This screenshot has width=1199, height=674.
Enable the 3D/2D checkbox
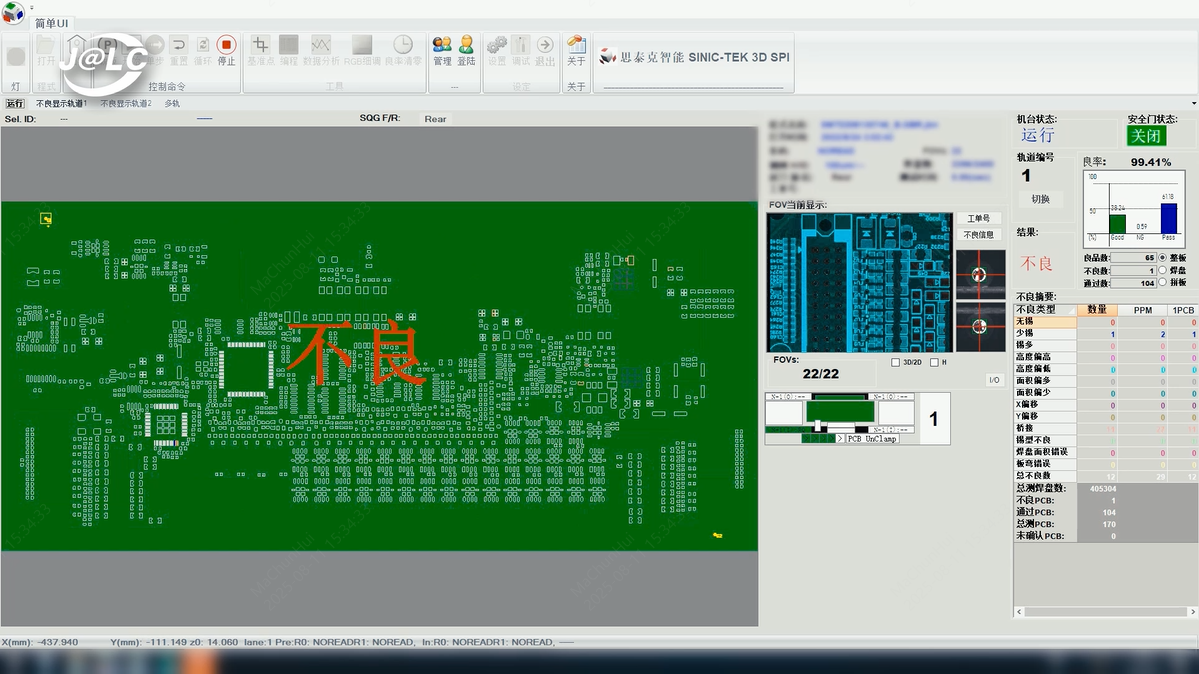coord(896,362)
